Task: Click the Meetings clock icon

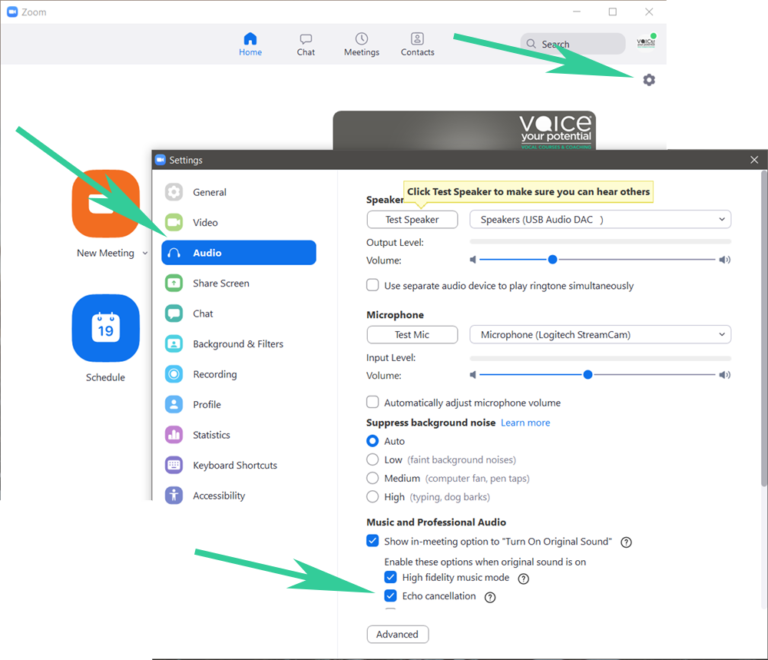Action: tap(361, 39)
